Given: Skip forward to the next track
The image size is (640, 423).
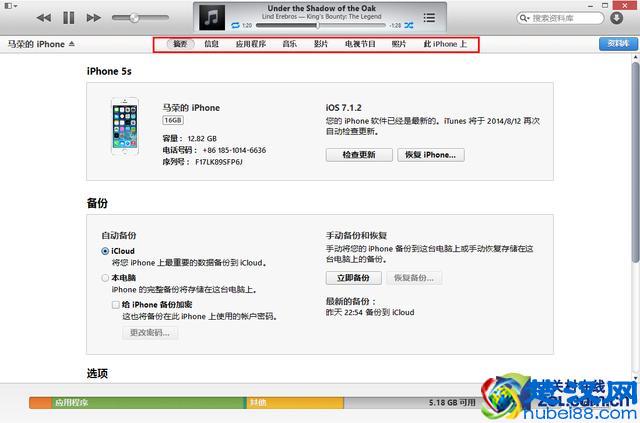Looking at the screenshot, I should [x=94, y=18].
